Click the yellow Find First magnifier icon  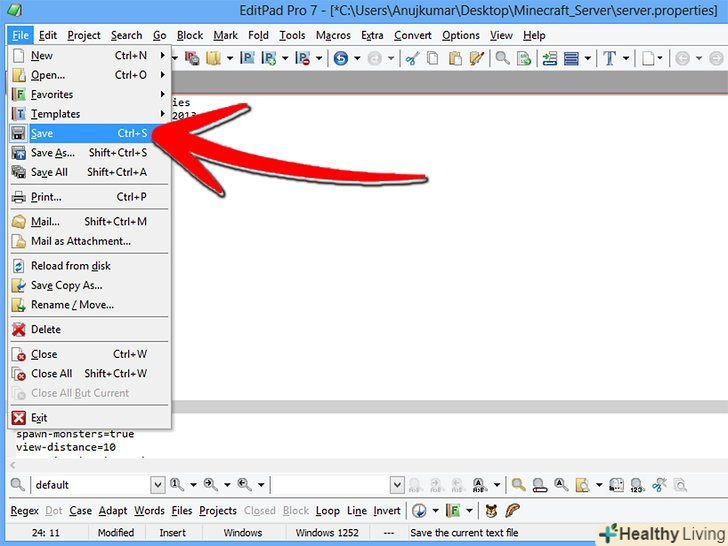518,485
